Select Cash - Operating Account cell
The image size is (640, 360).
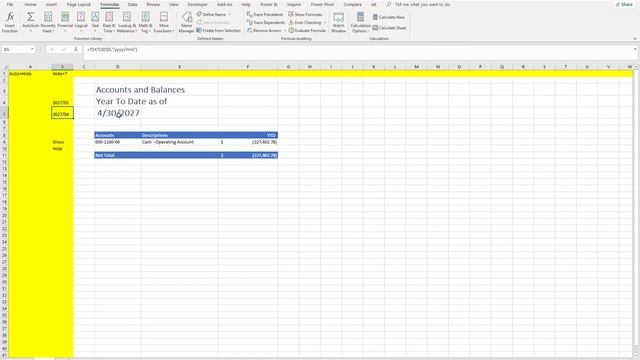pyautogui.click(x=179, y=142)
